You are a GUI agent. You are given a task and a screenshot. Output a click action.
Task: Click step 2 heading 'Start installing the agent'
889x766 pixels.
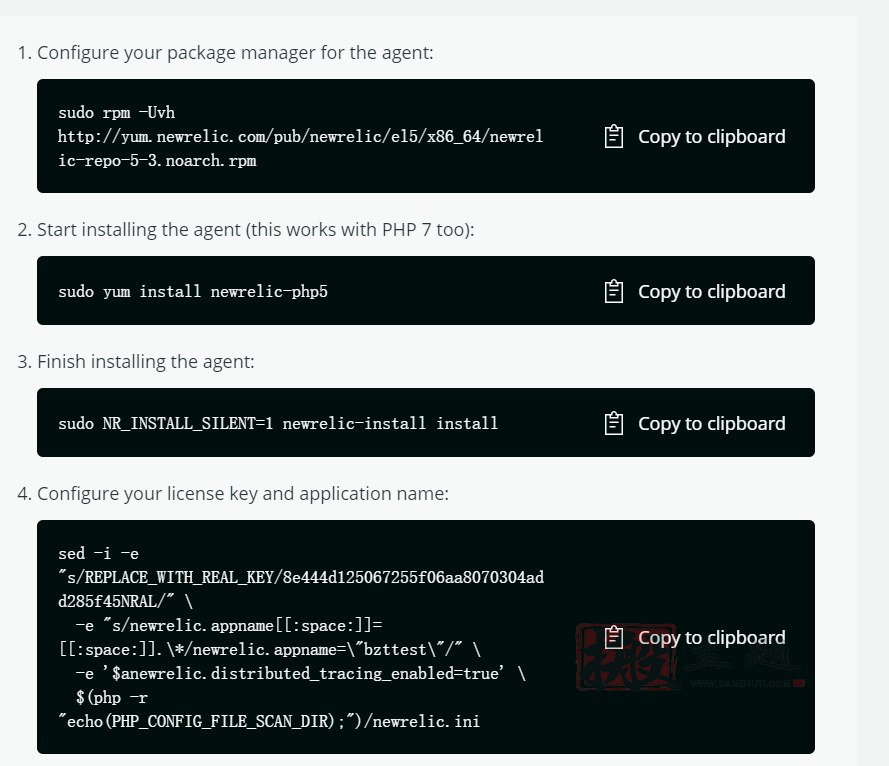[x=246, y=230]
